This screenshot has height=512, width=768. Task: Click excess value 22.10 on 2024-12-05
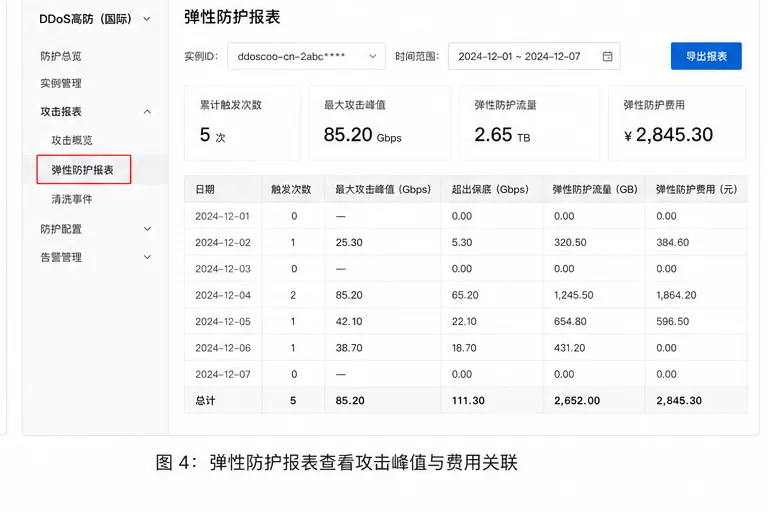pos(464,322)
